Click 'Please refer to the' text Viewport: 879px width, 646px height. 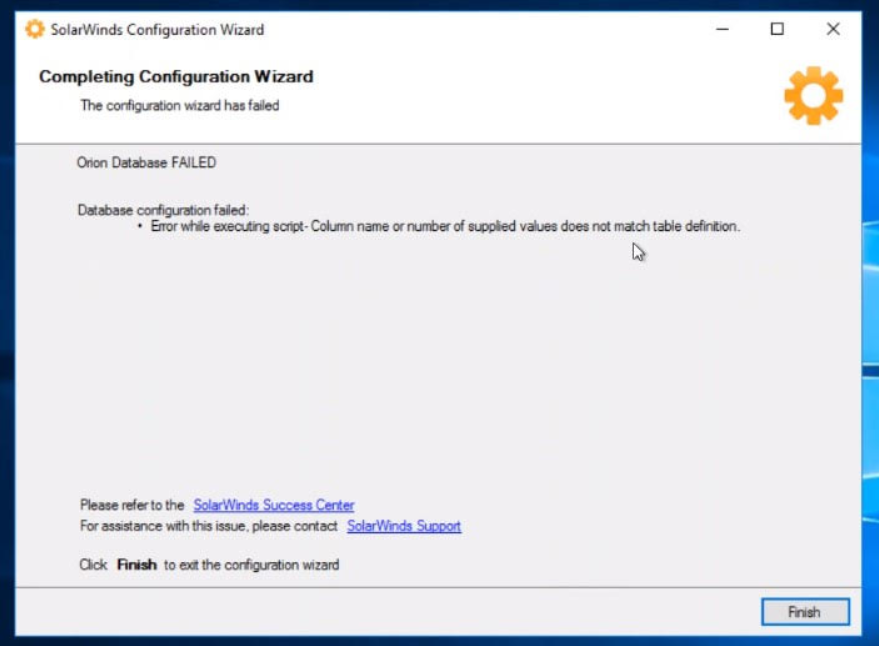coord(132,505)
